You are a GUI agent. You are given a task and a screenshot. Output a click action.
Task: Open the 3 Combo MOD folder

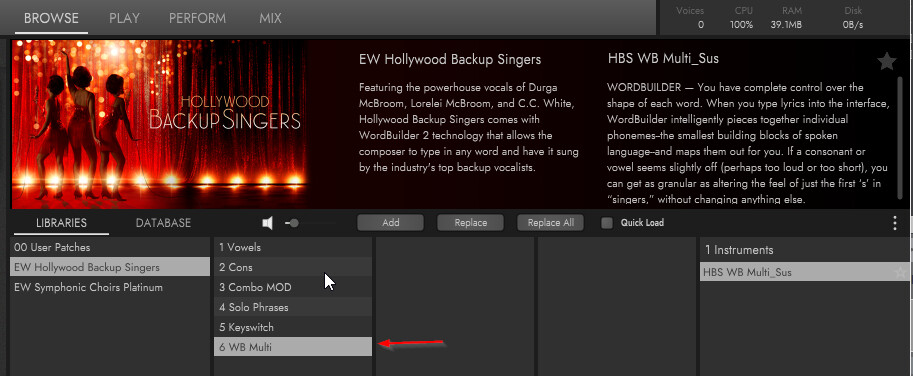coord(293,288)
